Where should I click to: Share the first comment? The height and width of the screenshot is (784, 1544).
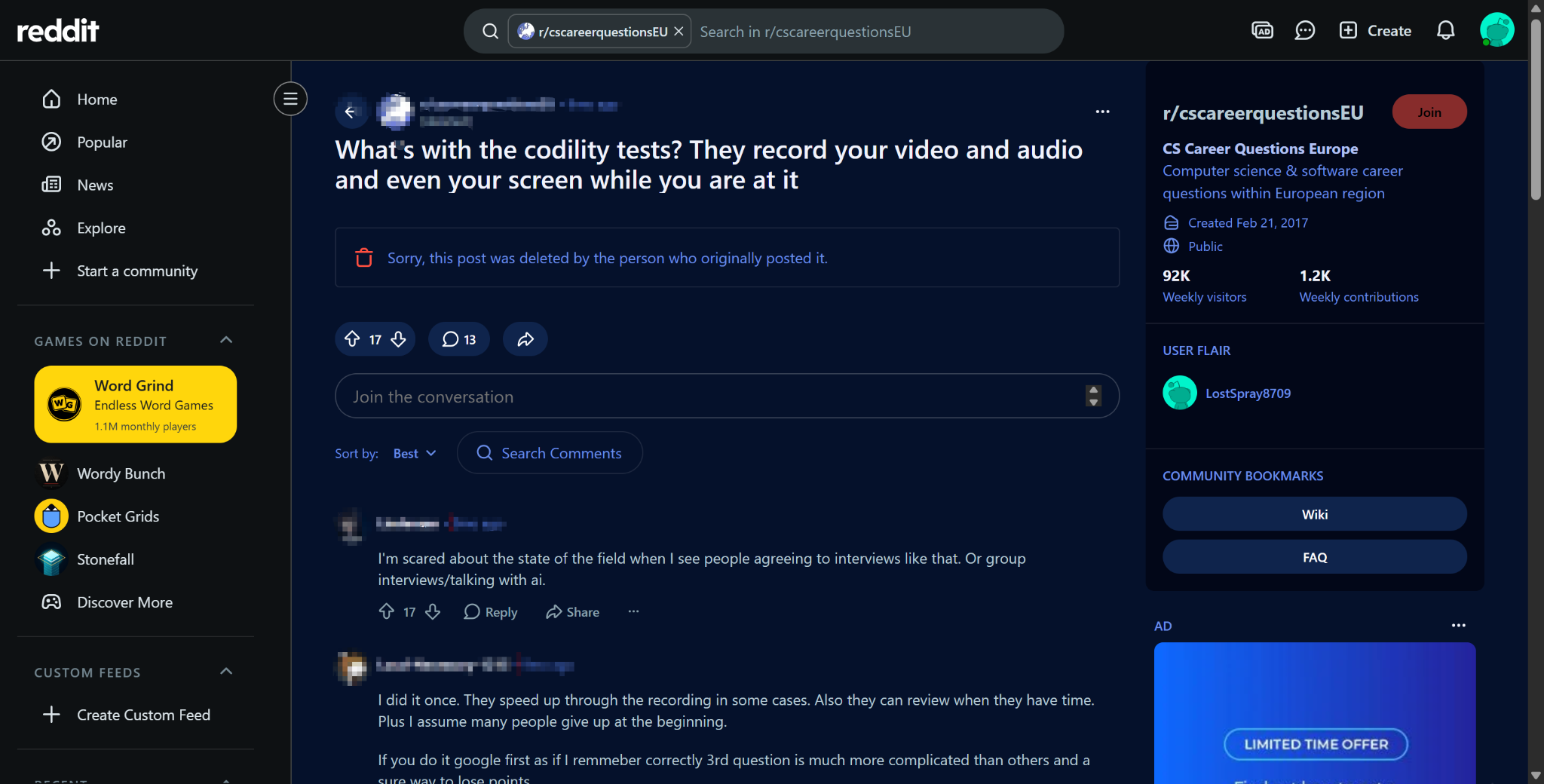coord(573,611)
